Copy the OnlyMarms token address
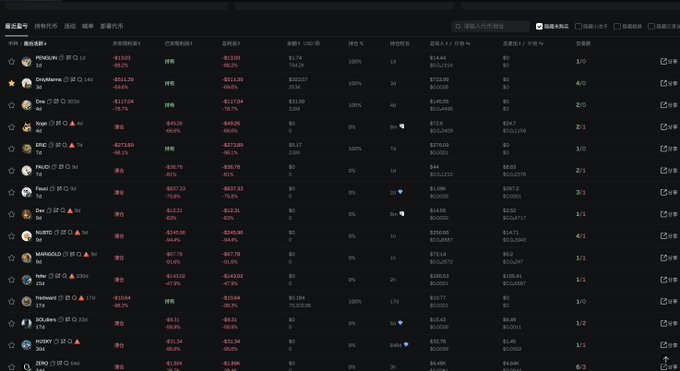Image resolution: width=680 pixels, height=371 pixels. coord(66,79)
